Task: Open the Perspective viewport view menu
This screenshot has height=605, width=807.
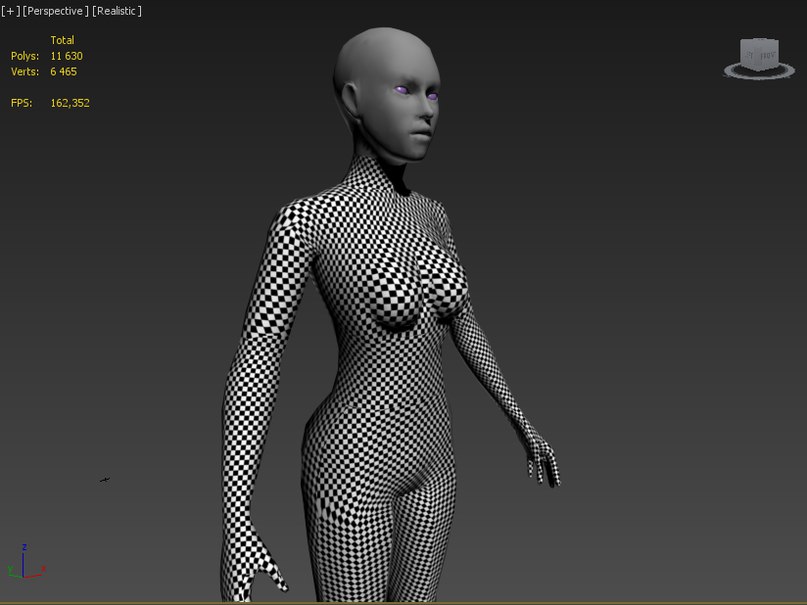Action: [x=56, y=11]
